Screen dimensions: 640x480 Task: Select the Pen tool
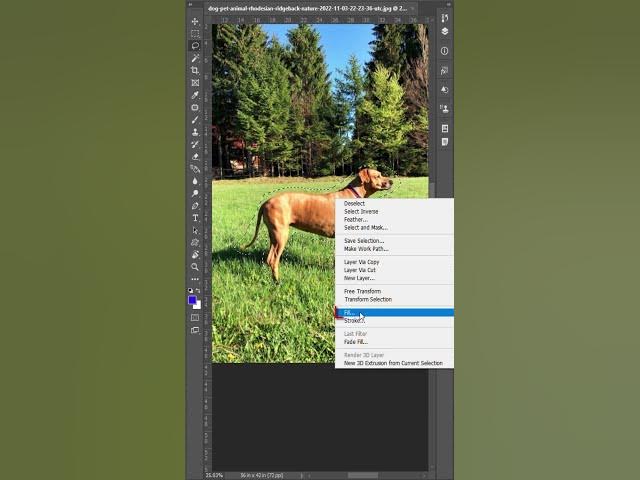point(195,206)
